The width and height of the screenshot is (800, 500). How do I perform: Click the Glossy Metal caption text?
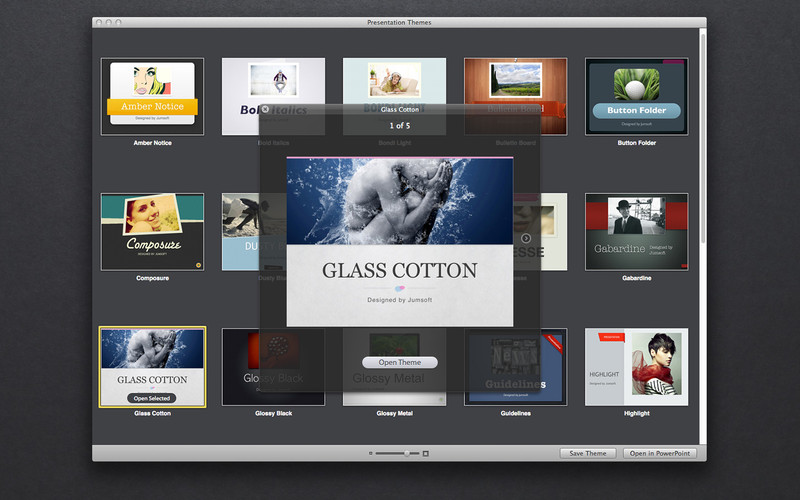(x=394, y=413)
